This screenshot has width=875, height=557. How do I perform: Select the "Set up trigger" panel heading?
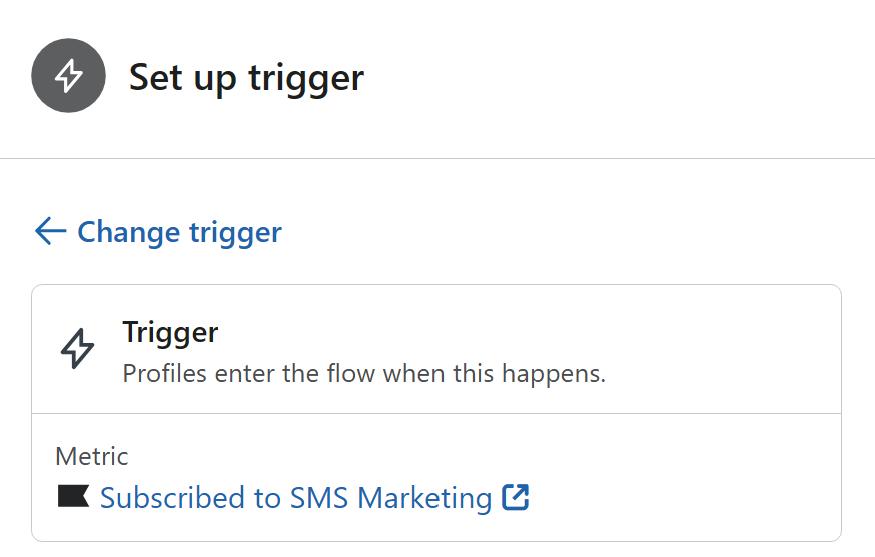(246, 77)
